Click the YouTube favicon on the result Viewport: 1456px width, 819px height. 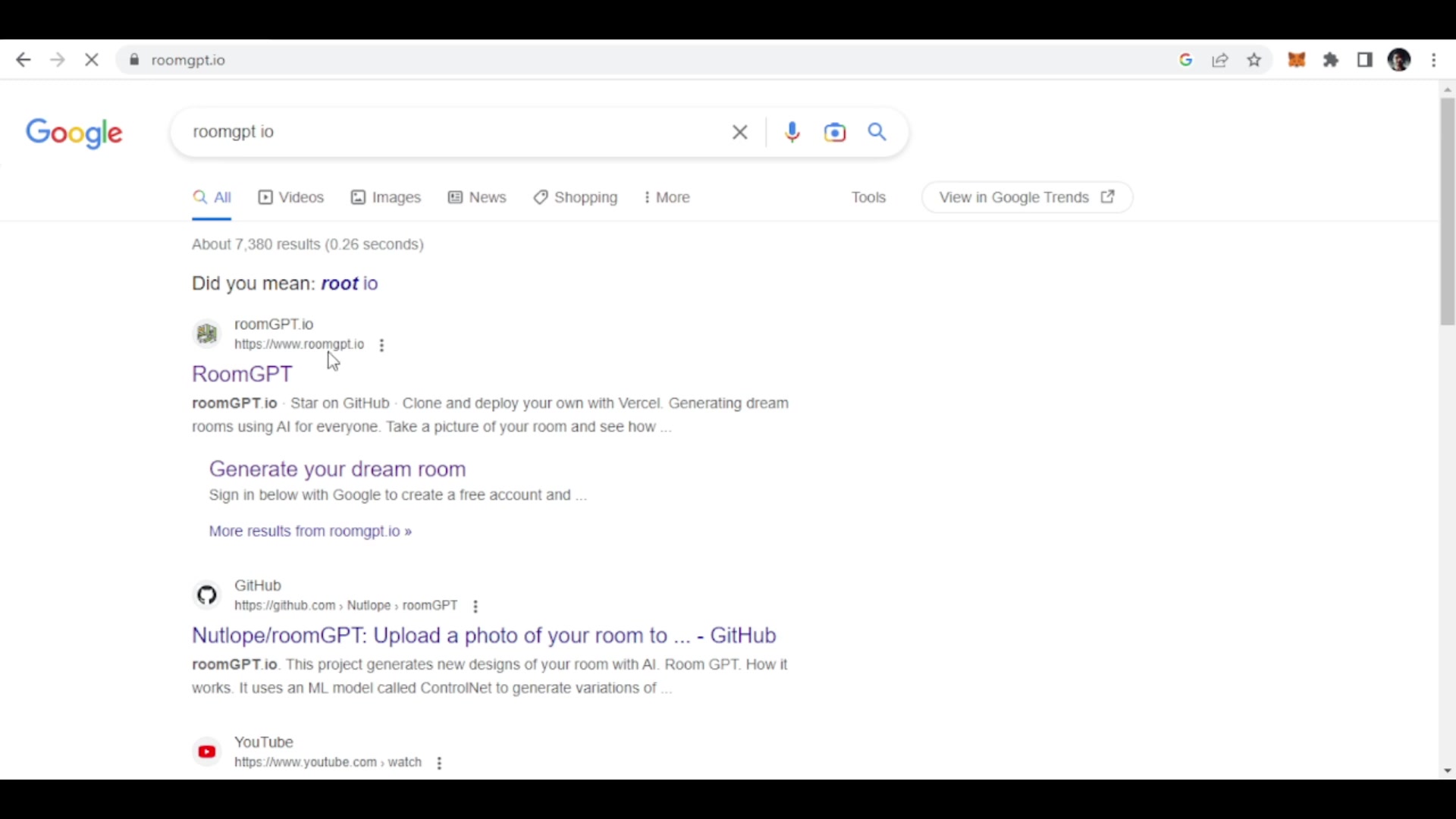pyautogui.click(x=207, y=752)
